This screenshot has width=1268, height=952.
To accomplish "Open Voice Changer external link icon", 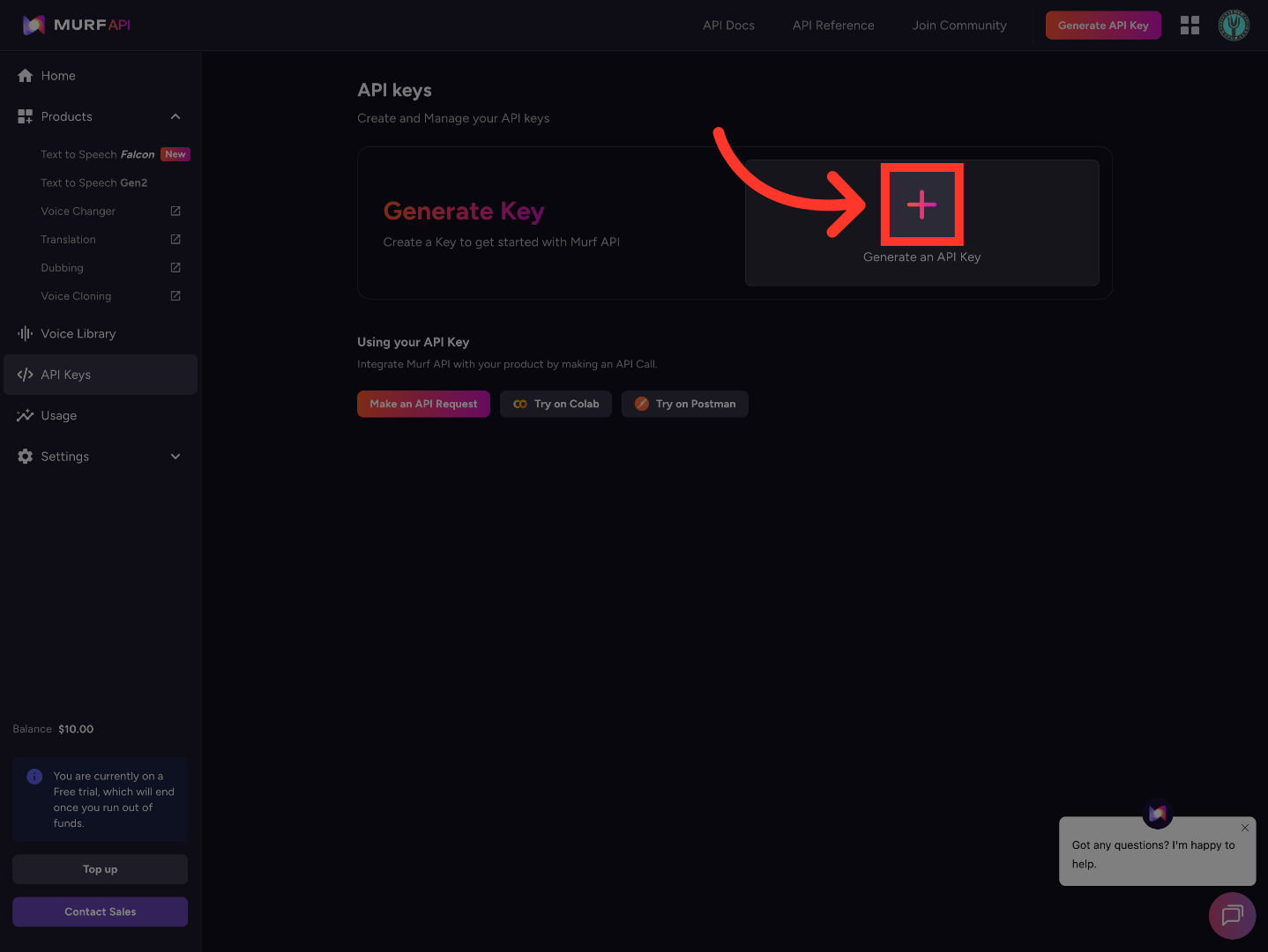I will [x=175, y=211].
